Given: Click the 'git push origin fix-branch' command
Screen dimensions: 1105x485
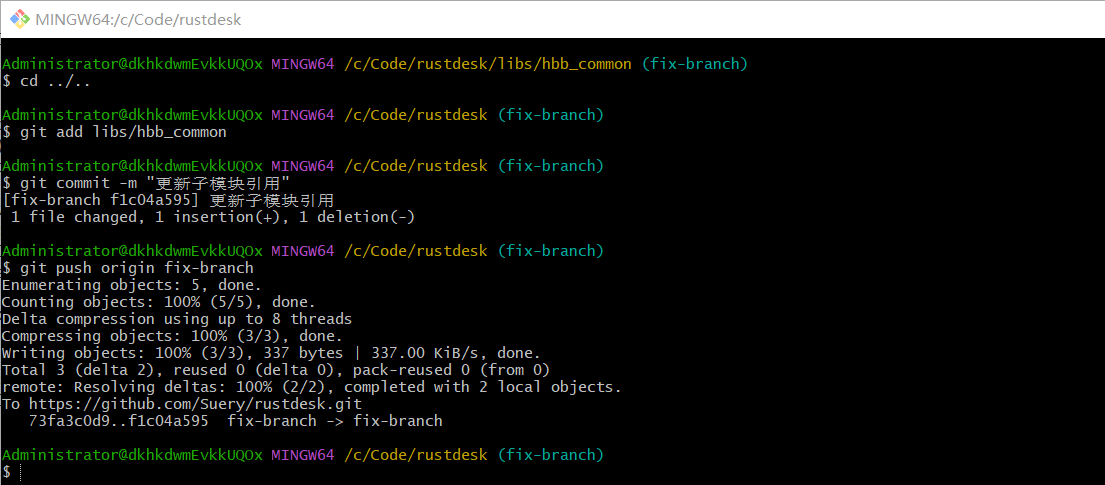Looking at the screenshot, I should (x=137, y=269).
